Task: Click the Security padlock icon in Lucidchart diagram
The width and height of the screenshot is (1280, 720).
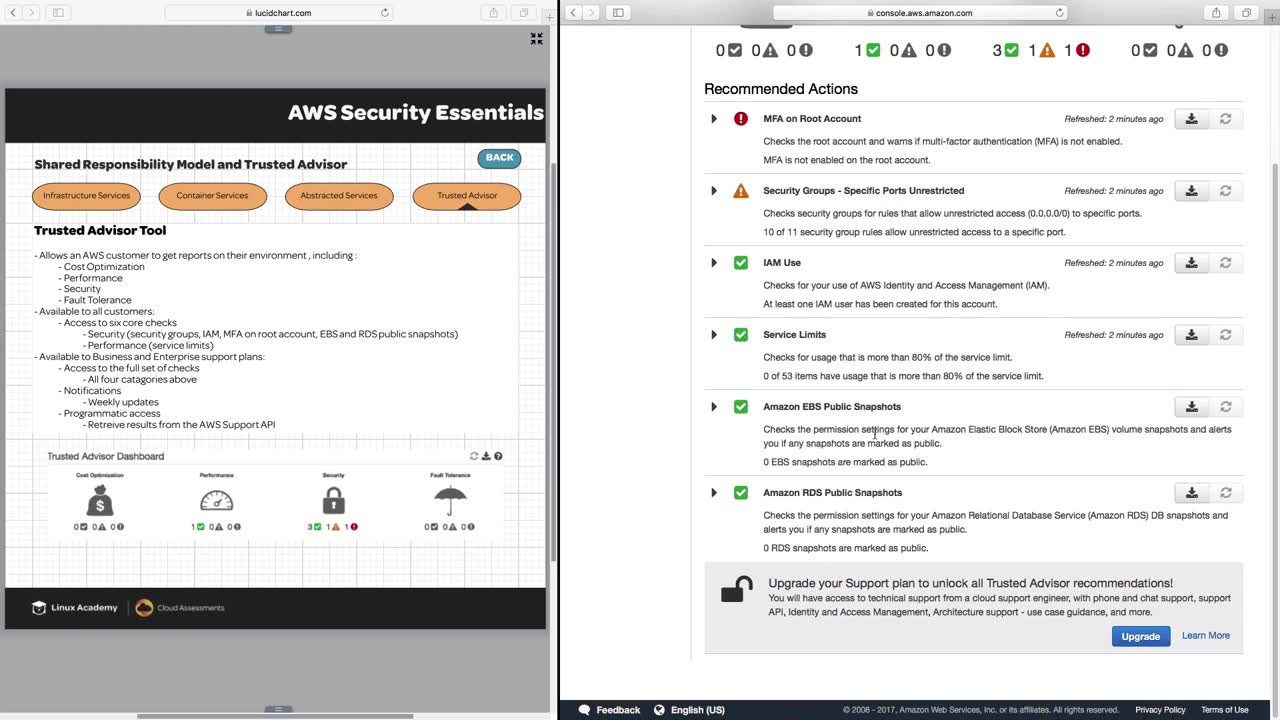Action: (x=333, y=500)
